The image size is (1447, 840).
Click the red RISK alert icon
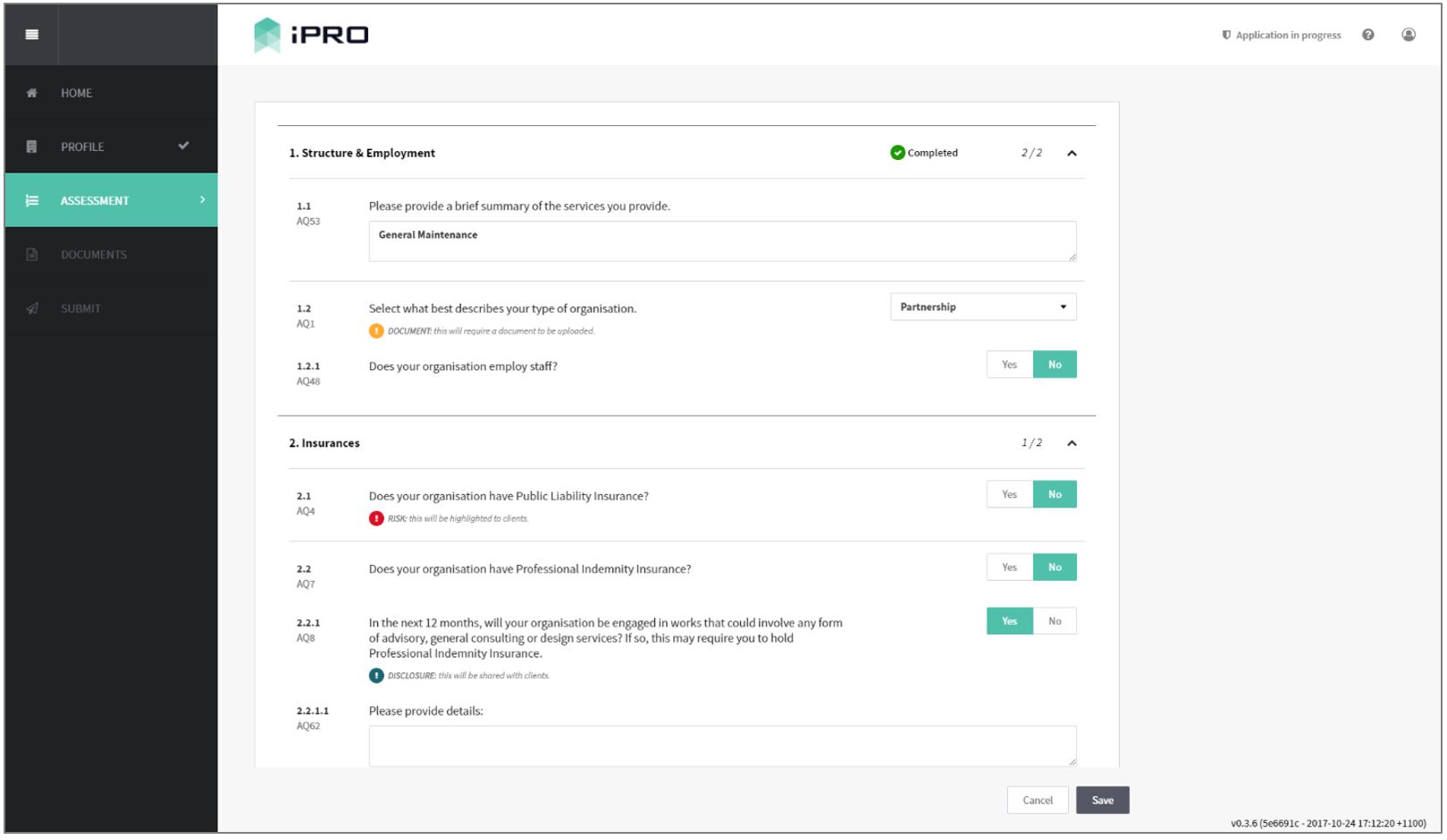376,518
